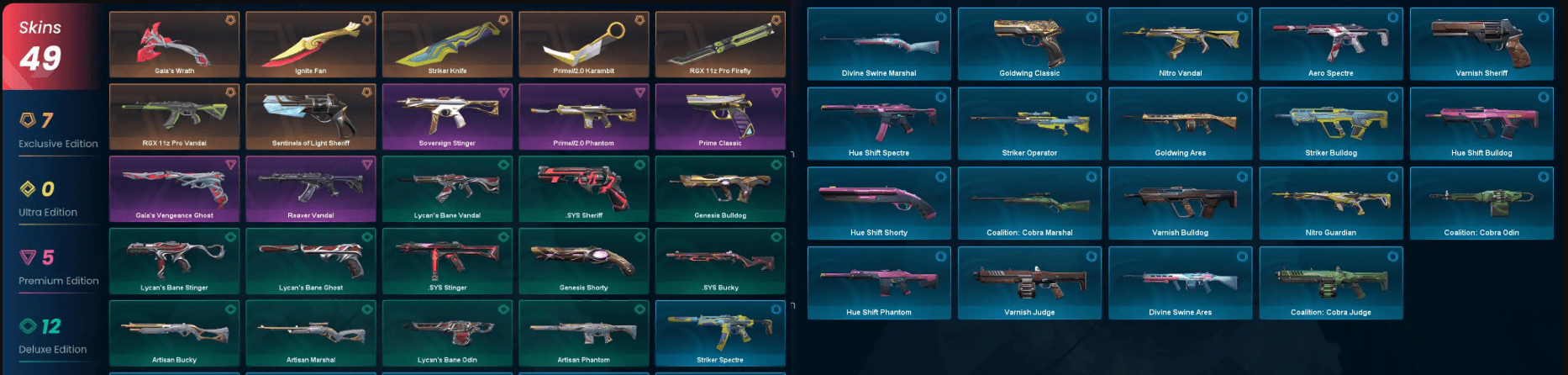
Task: Open the Hue Shift Phantom skin
Action: (x=879, y=283)
